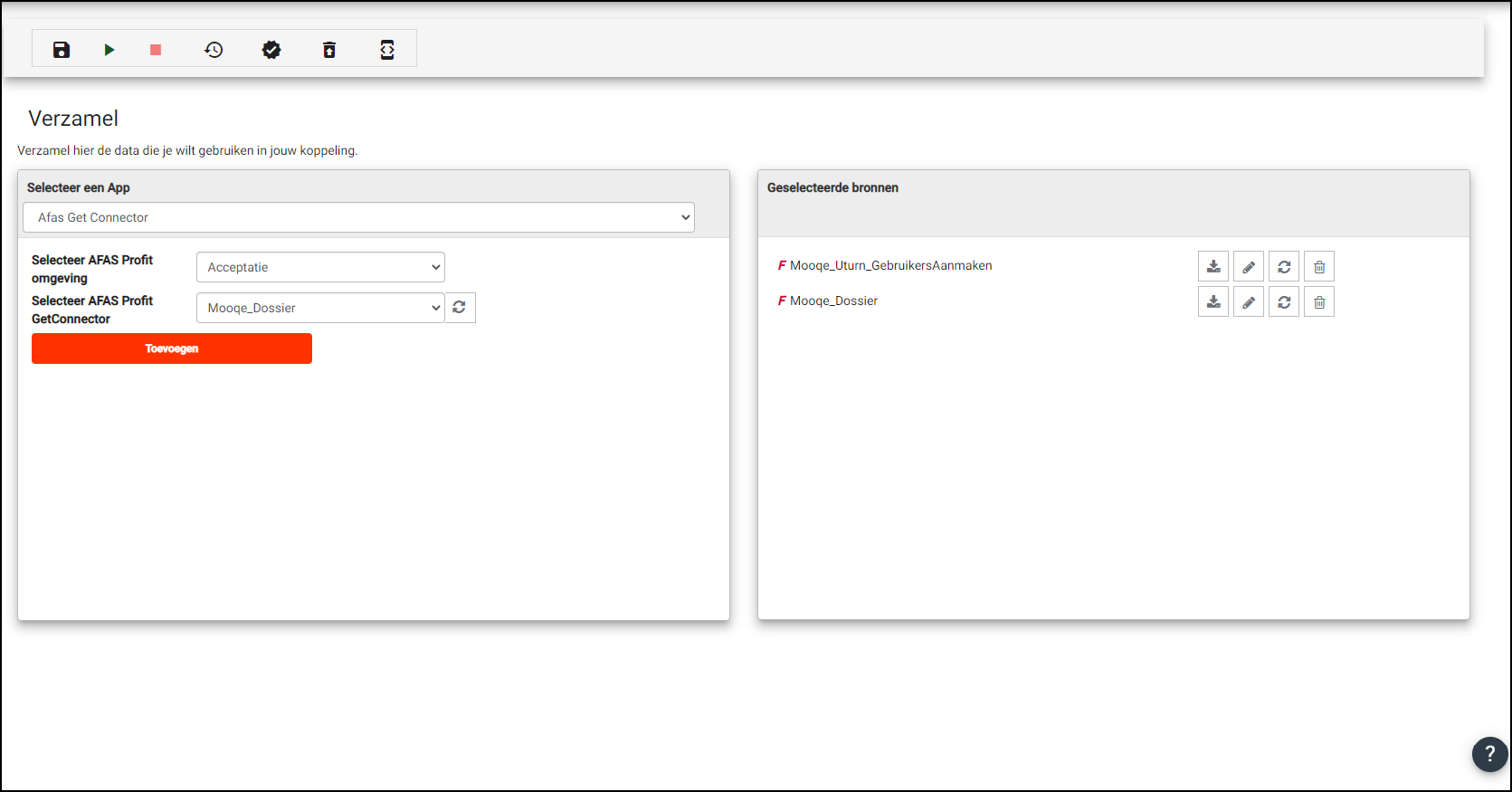Click the Toevoegen button
The width and height of the screenshot is (1512, 792).
(172, 348)
